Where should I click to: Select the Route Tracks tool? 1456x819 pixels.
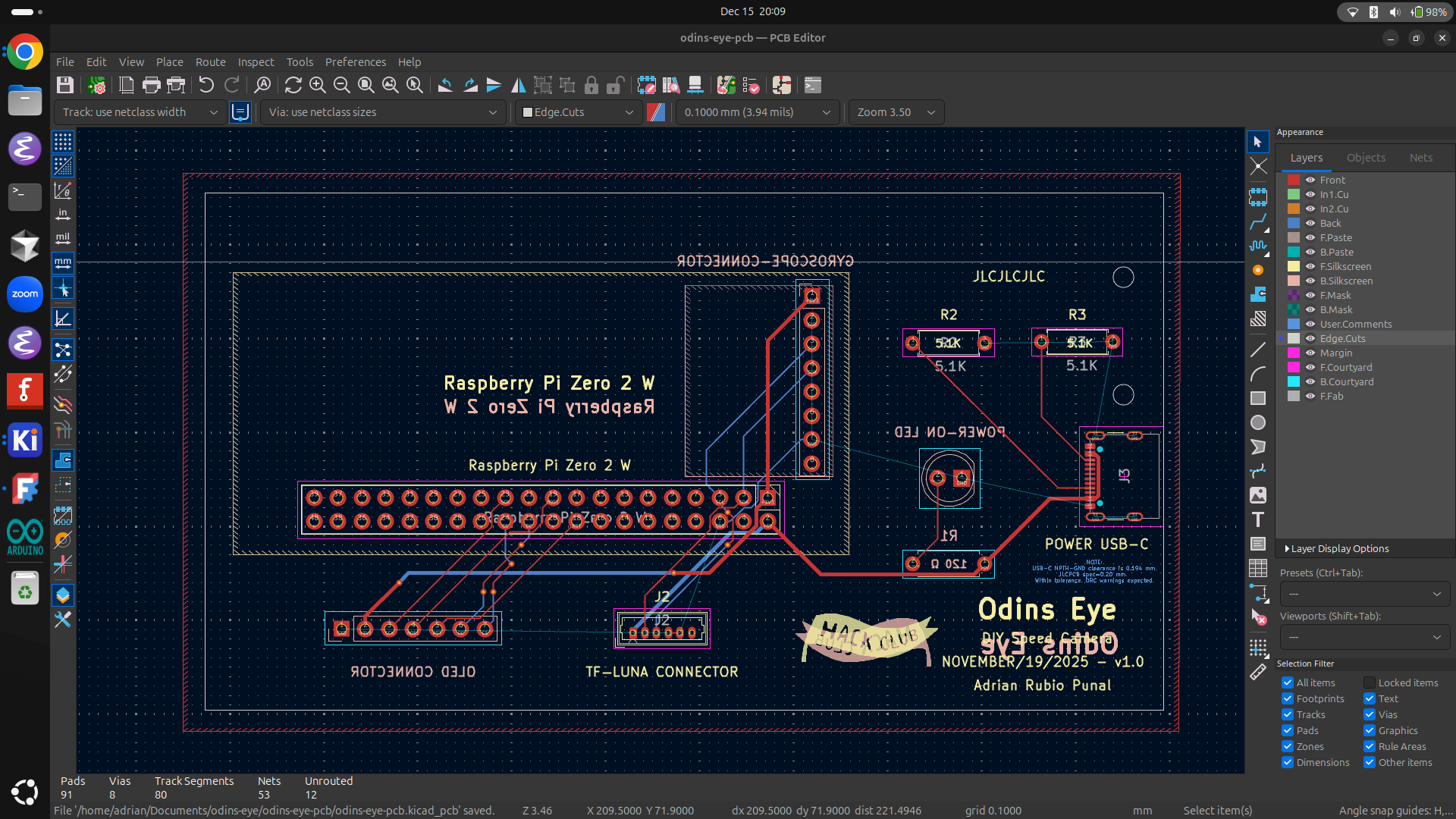coord(1260,222)
